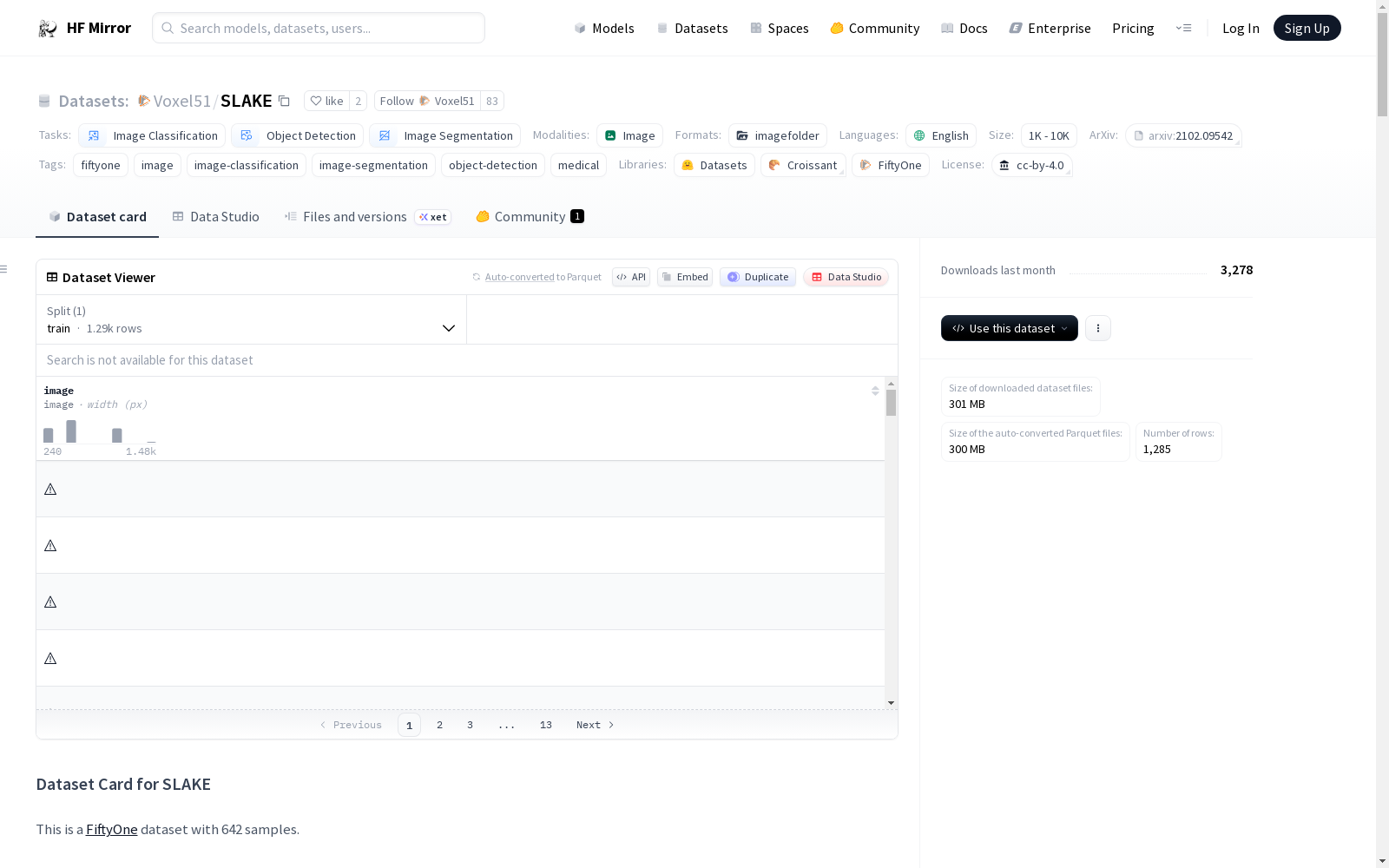
Task: Click the heart like icon
Action: point(316,101)
